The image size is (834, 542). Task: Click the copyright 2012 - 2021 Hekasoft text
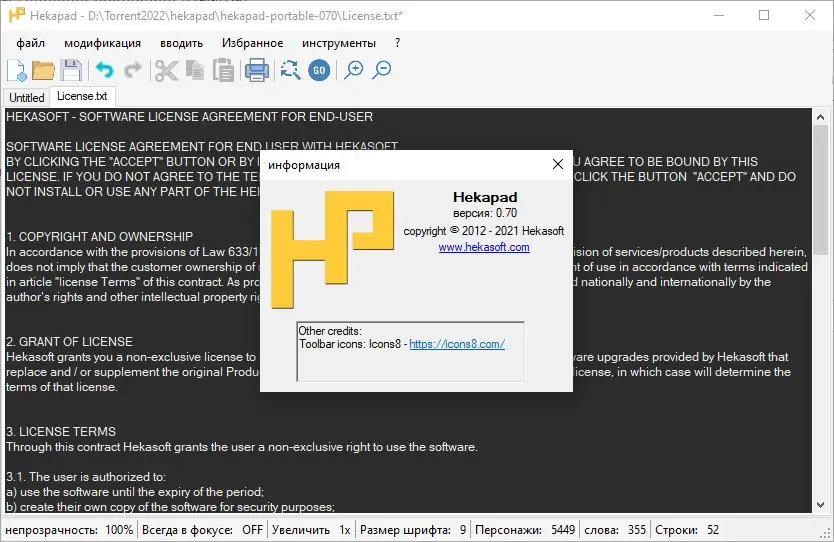(x=483, y=231)
